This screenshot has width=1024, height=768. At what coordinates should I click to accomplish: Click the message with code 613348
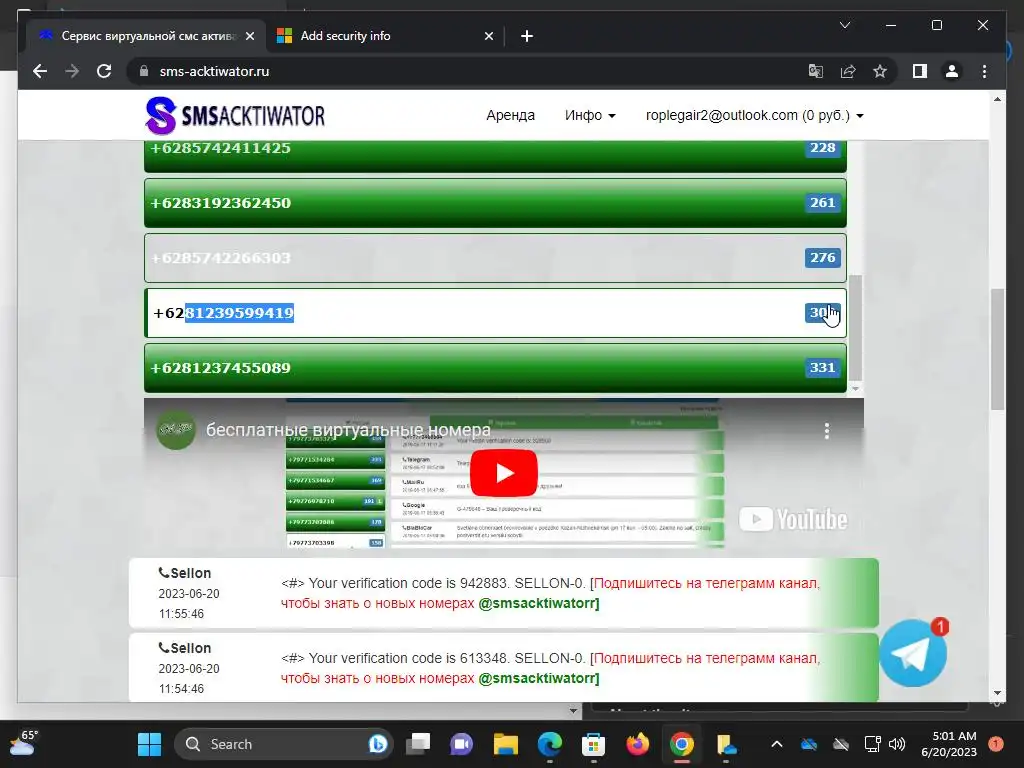click(x=504, y=667)
